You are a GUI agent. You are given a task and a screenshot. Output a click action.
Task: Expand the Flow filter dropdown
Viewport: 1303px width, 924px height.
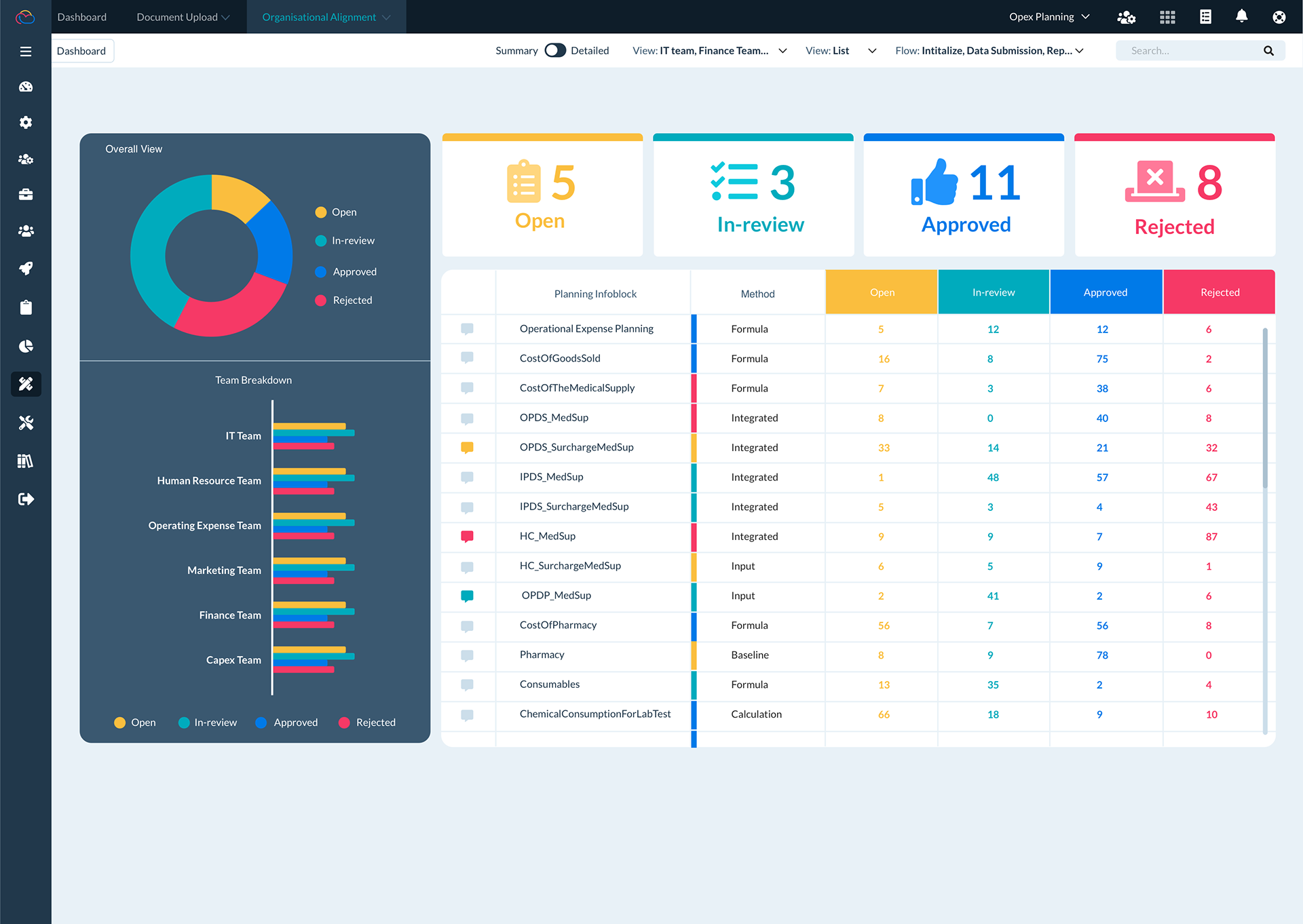coord(989,51)
